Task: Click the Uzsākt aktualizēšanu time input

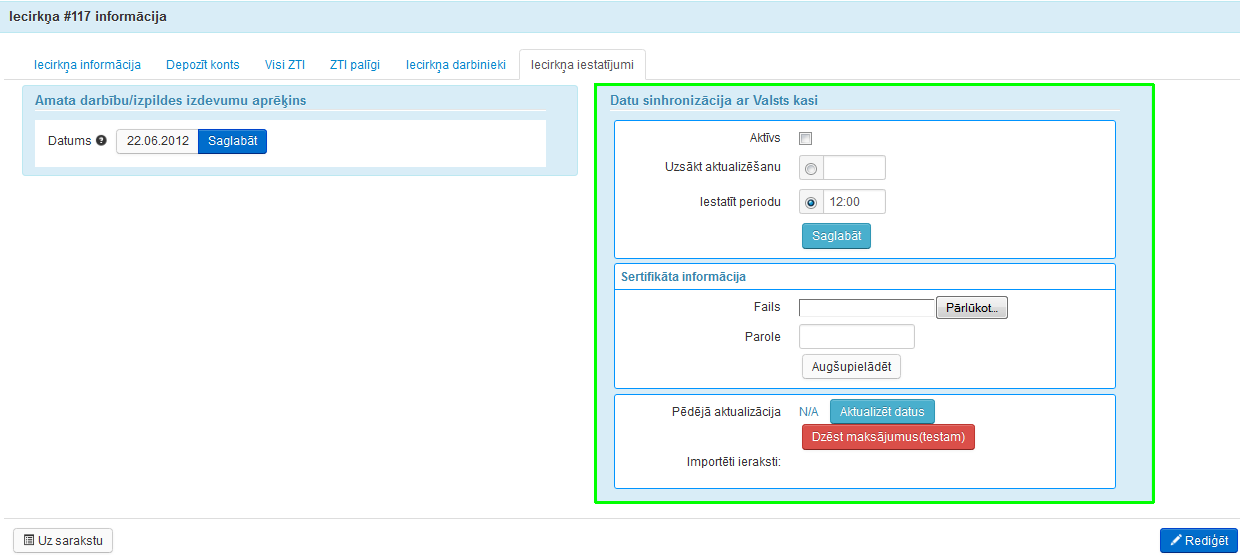Action: [x=854, y=168]
